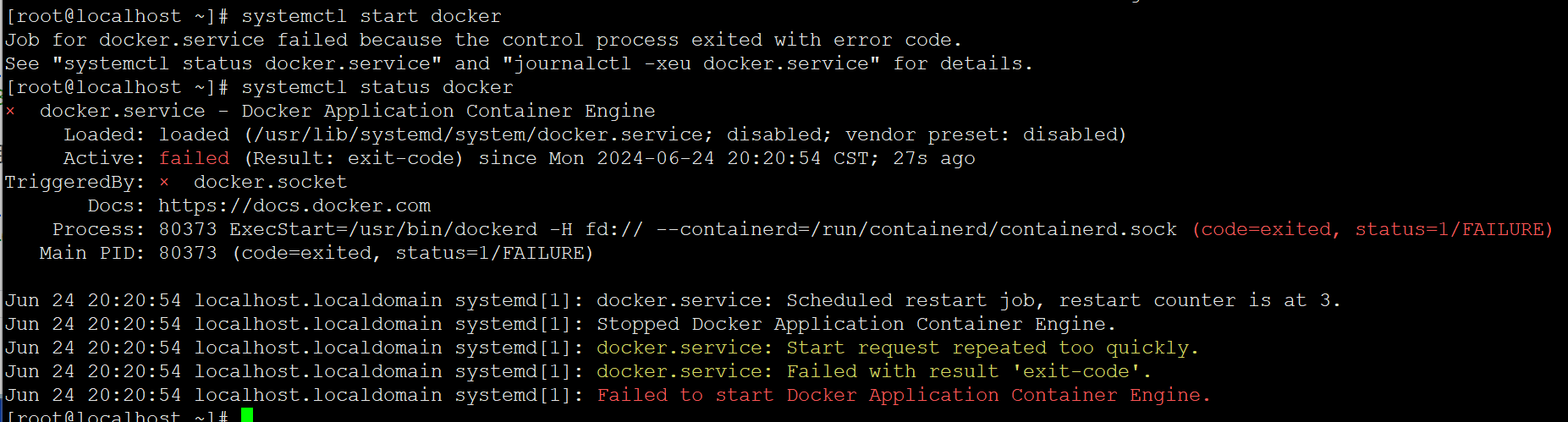Click 'Stopped Docker Application Container Engine' log entry
Image resolution: width=1568 pixels, height=422 pixels.
coord(856,324)
